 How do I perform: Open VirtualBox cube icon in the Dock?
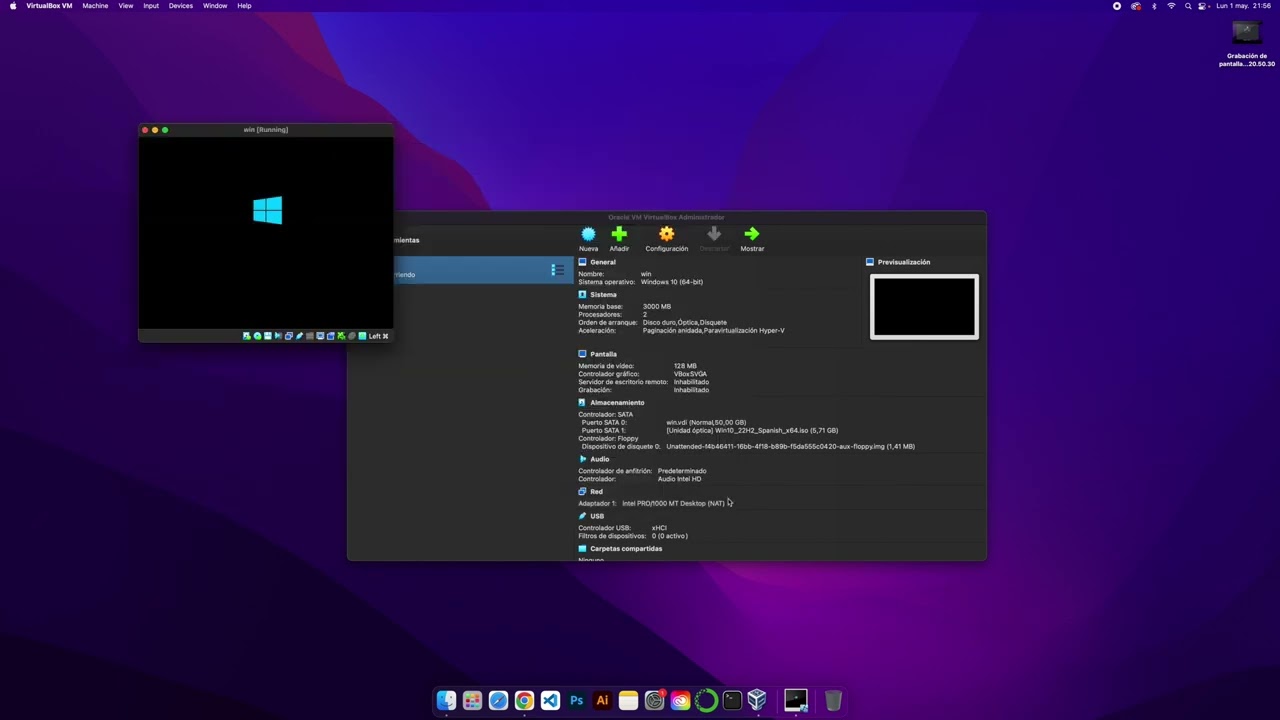point(758,700)
